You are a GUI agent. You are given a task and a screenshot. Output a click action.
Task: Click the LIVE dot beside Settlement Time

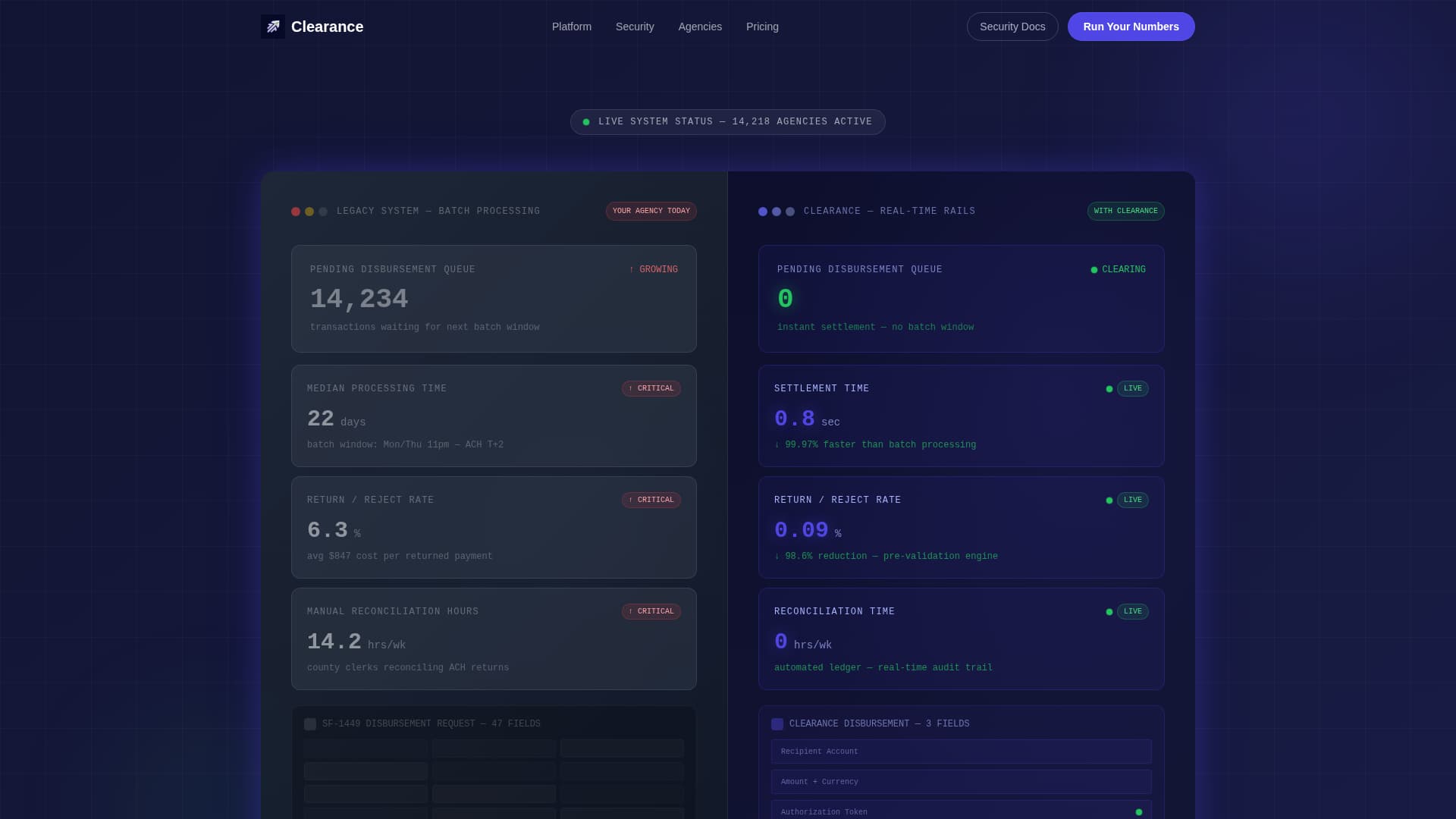pos(1109,388)
